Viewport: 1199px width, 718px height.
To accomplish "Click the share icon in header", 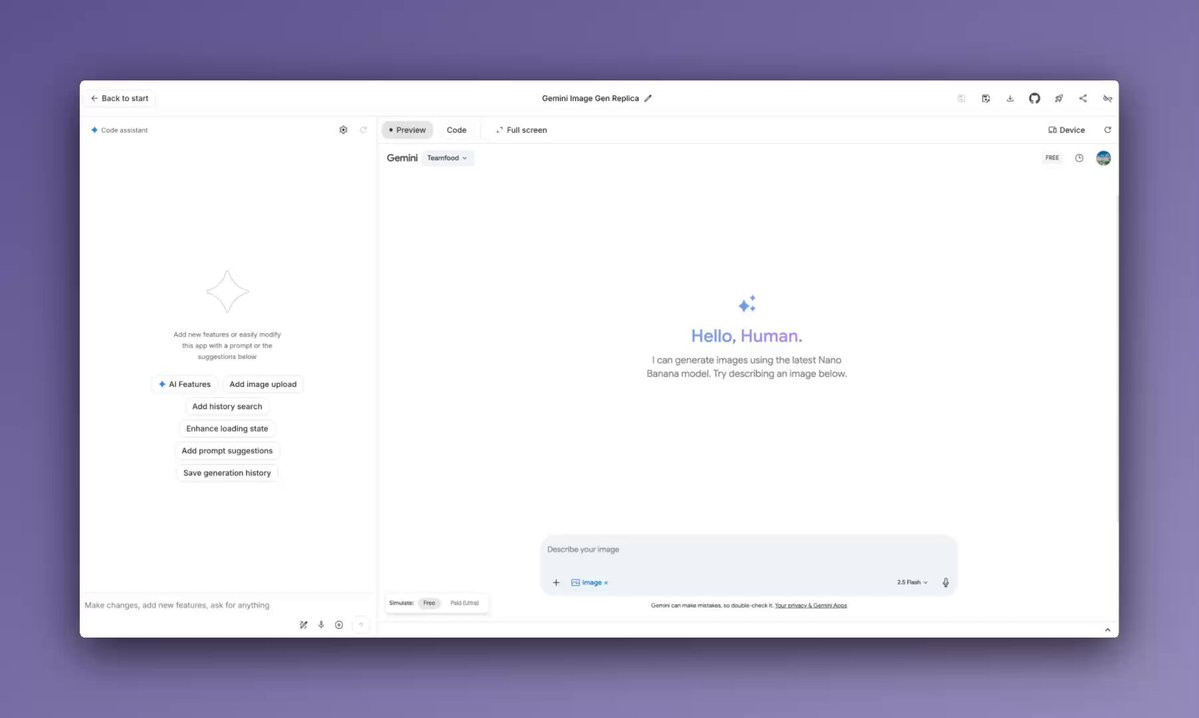I will coord(1083,99).
